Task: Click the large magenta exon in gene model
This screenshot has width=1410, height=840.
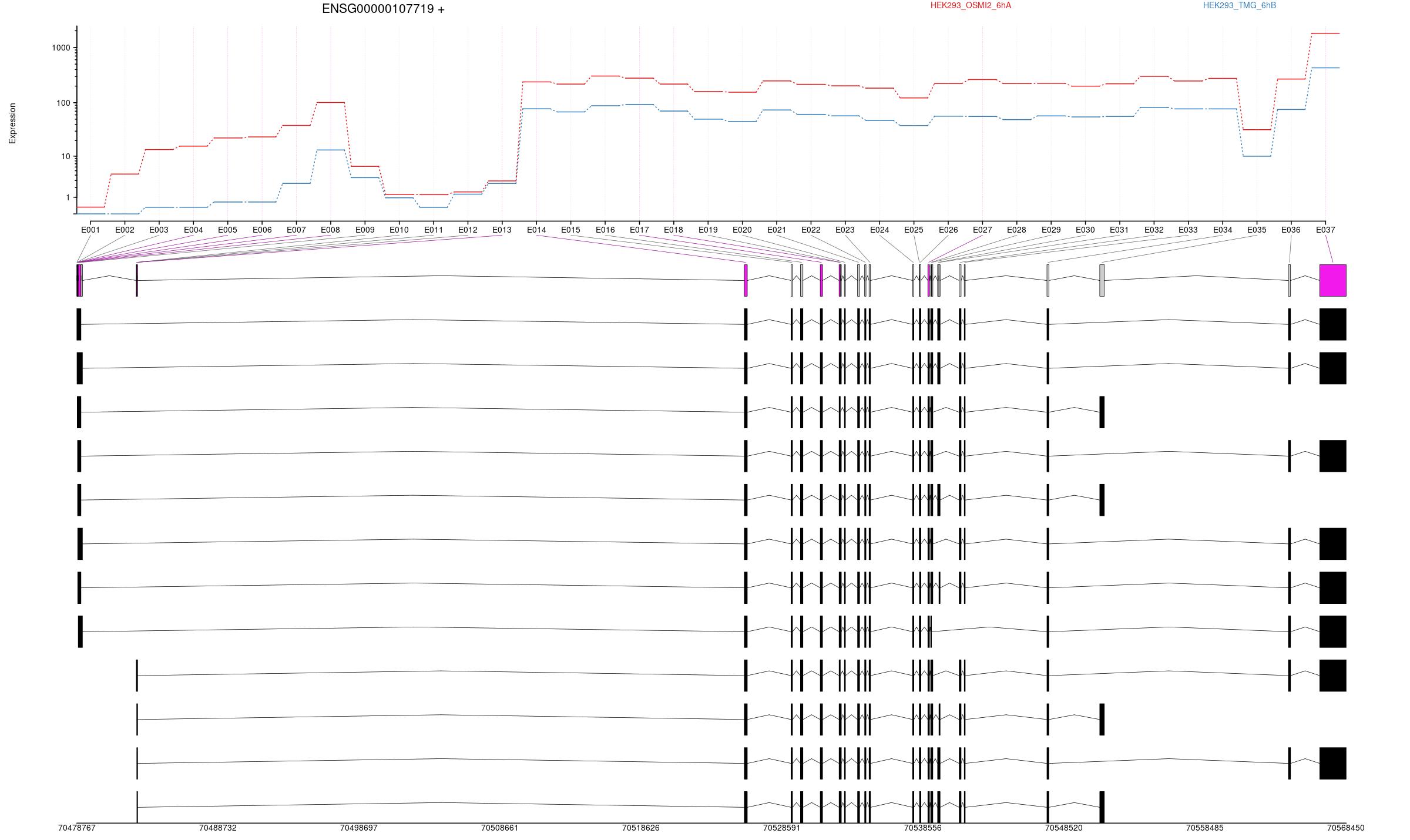Action: (x=1332, y=280)
